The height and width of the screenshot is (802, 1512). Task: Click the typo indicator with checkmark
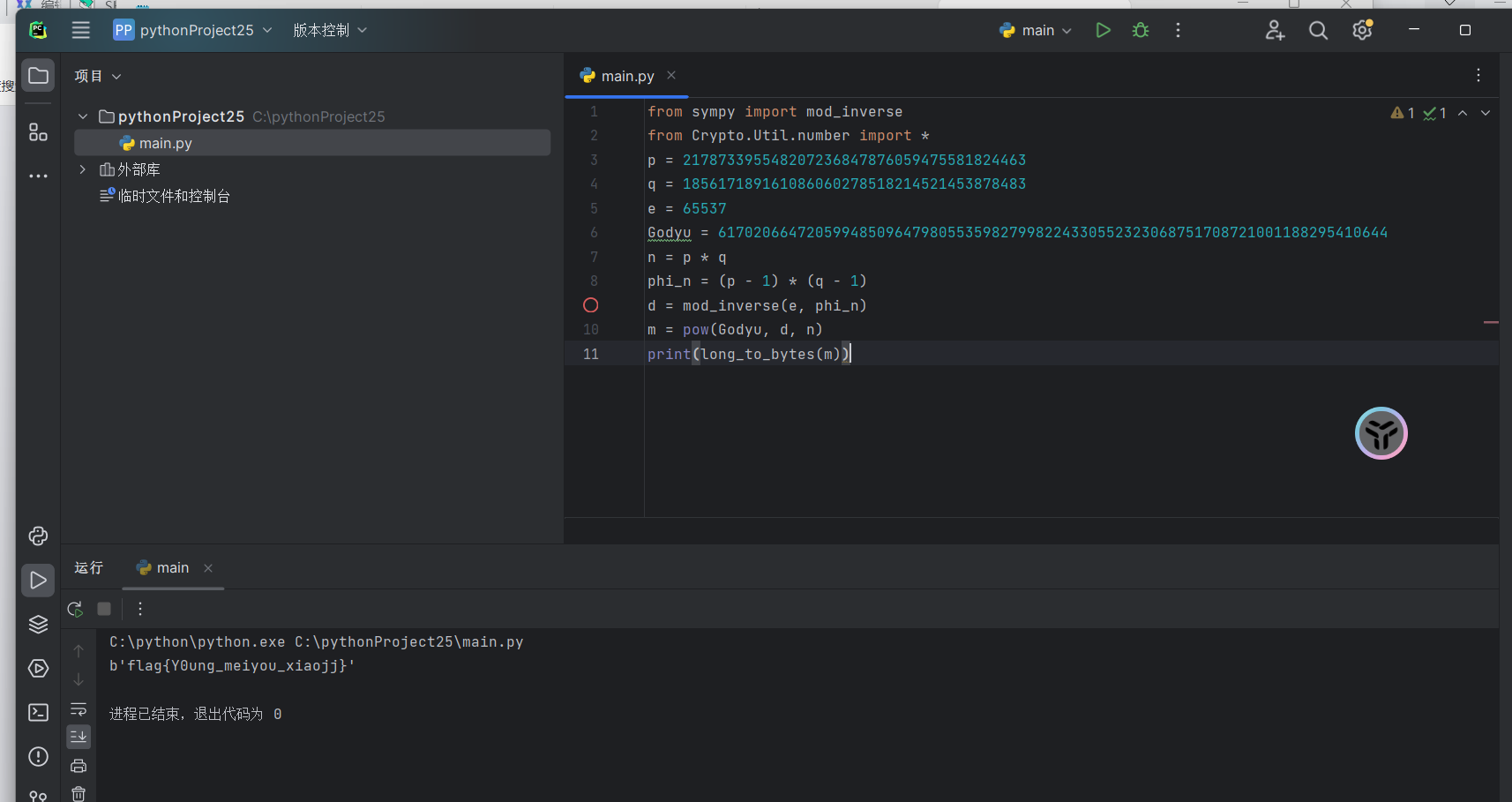[1434, 113]
